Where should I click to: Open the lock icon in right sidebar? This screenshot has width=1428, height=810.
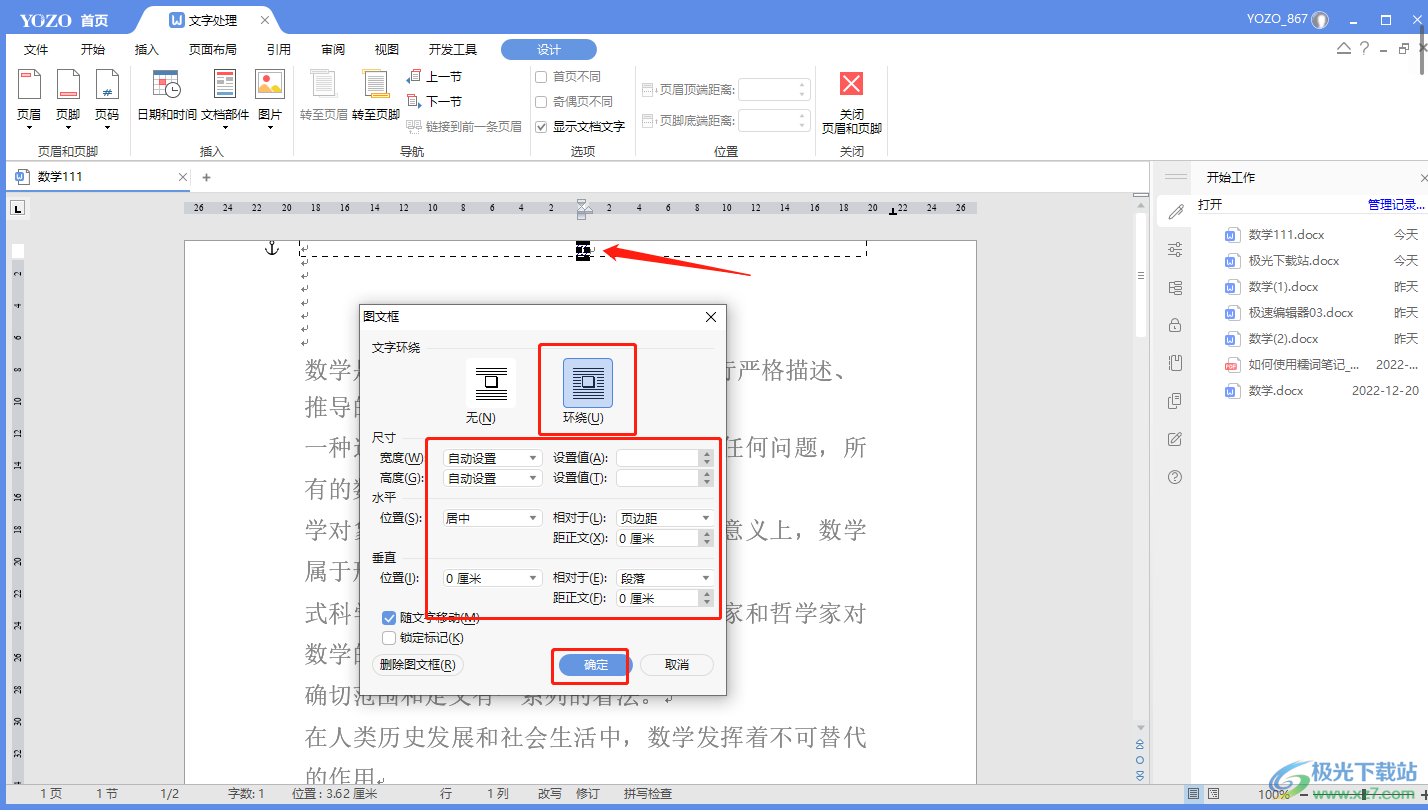click(x=1175, y=325)
